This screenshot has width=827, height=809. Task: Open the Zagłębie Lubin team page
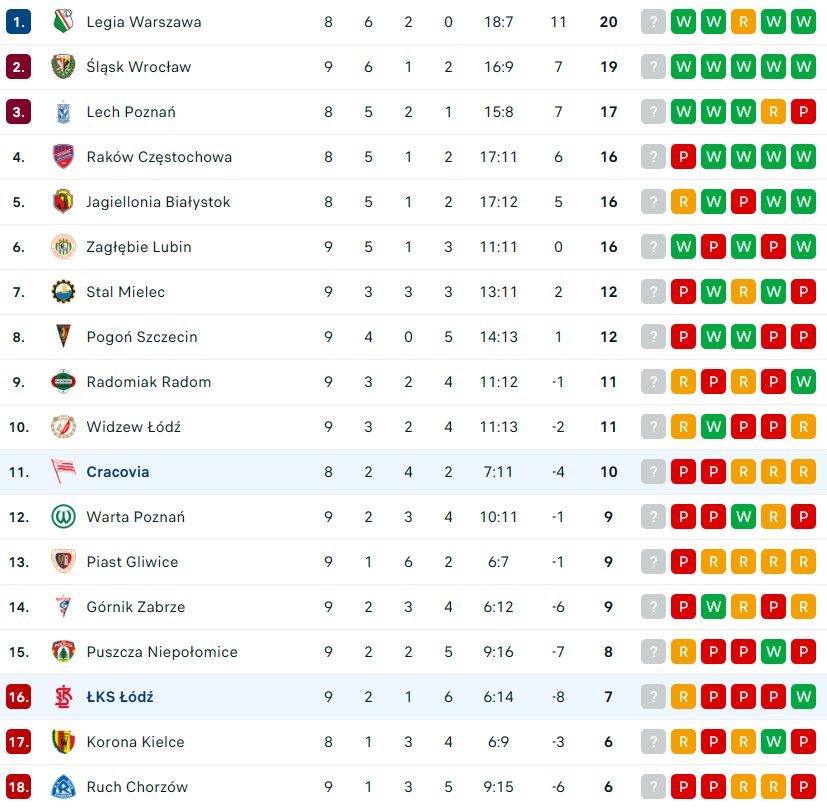[138, 247]
